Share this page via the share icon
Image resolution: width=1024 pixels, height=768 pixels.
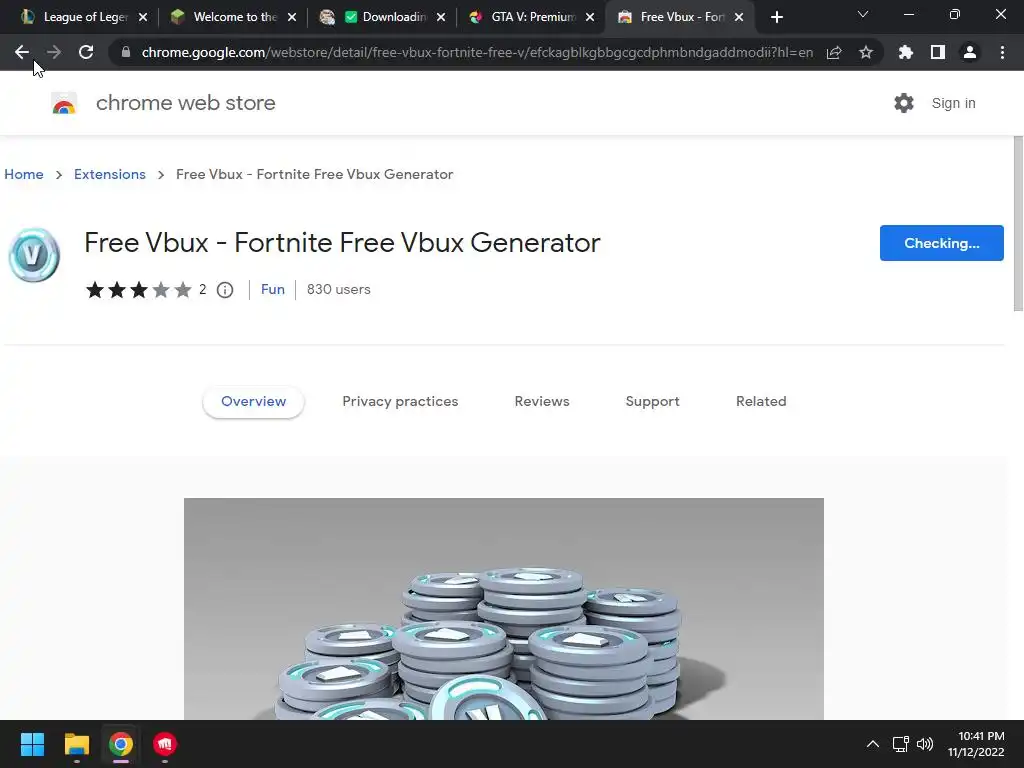click(834, 52)
